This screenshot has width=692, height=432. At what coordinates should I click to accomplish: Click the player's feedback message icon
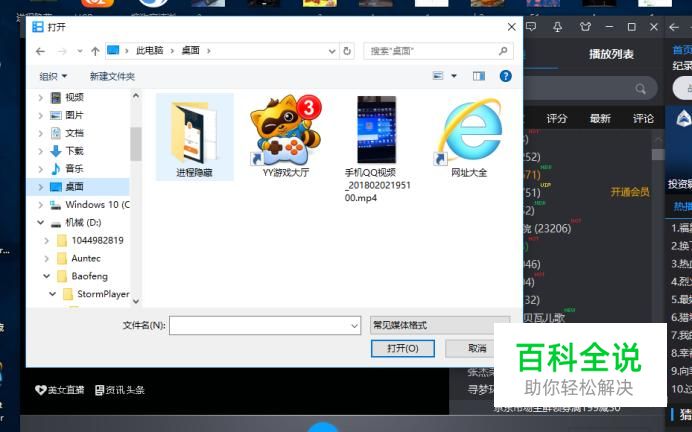coord(531,26)
